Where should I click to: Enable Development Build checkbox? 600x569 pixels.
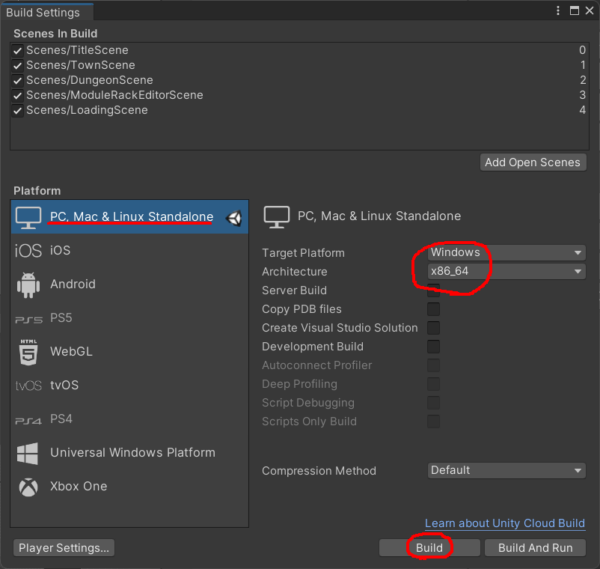coord(434,347)
